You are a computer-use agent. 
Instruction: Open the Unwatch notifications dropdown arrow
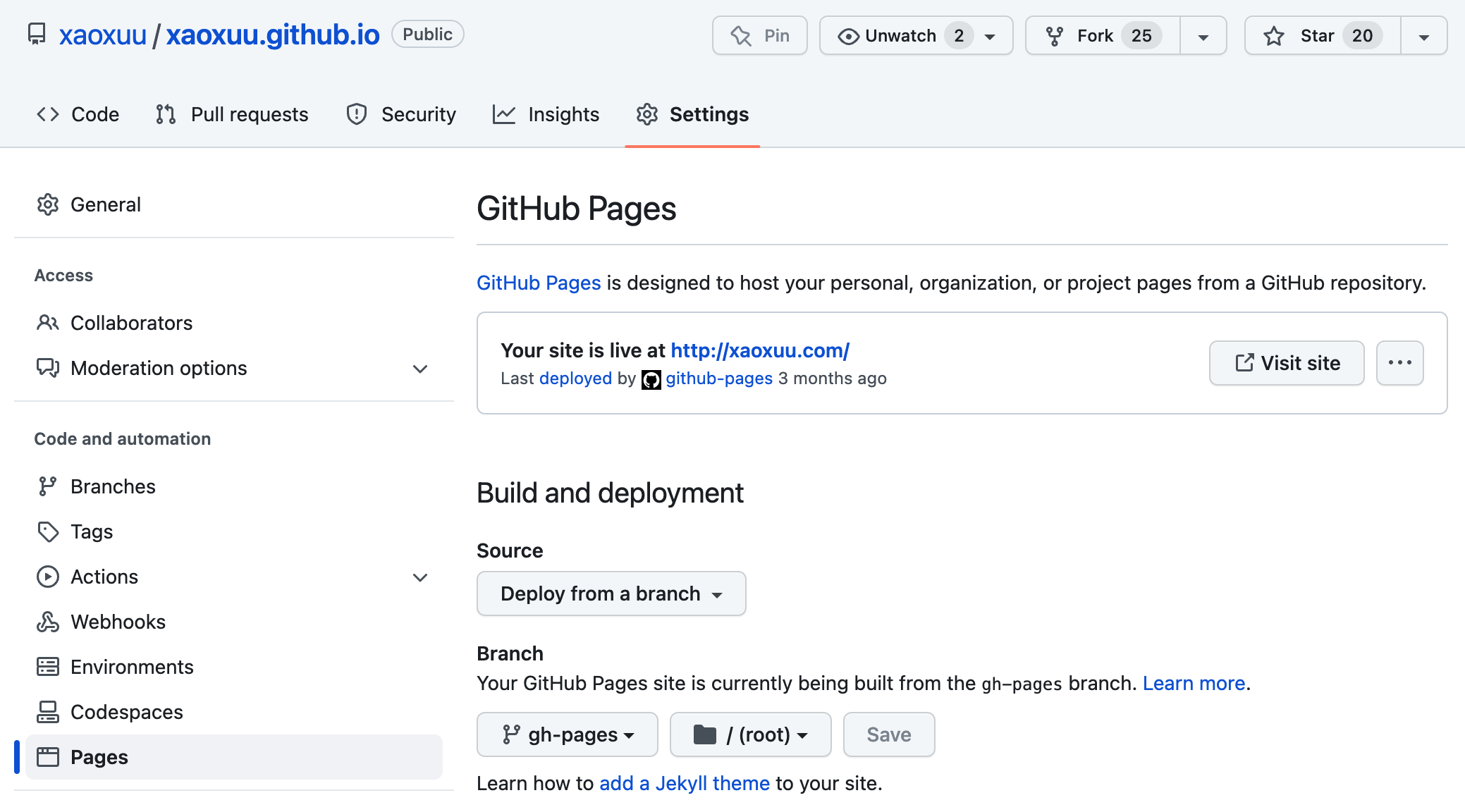coord(990,36)
